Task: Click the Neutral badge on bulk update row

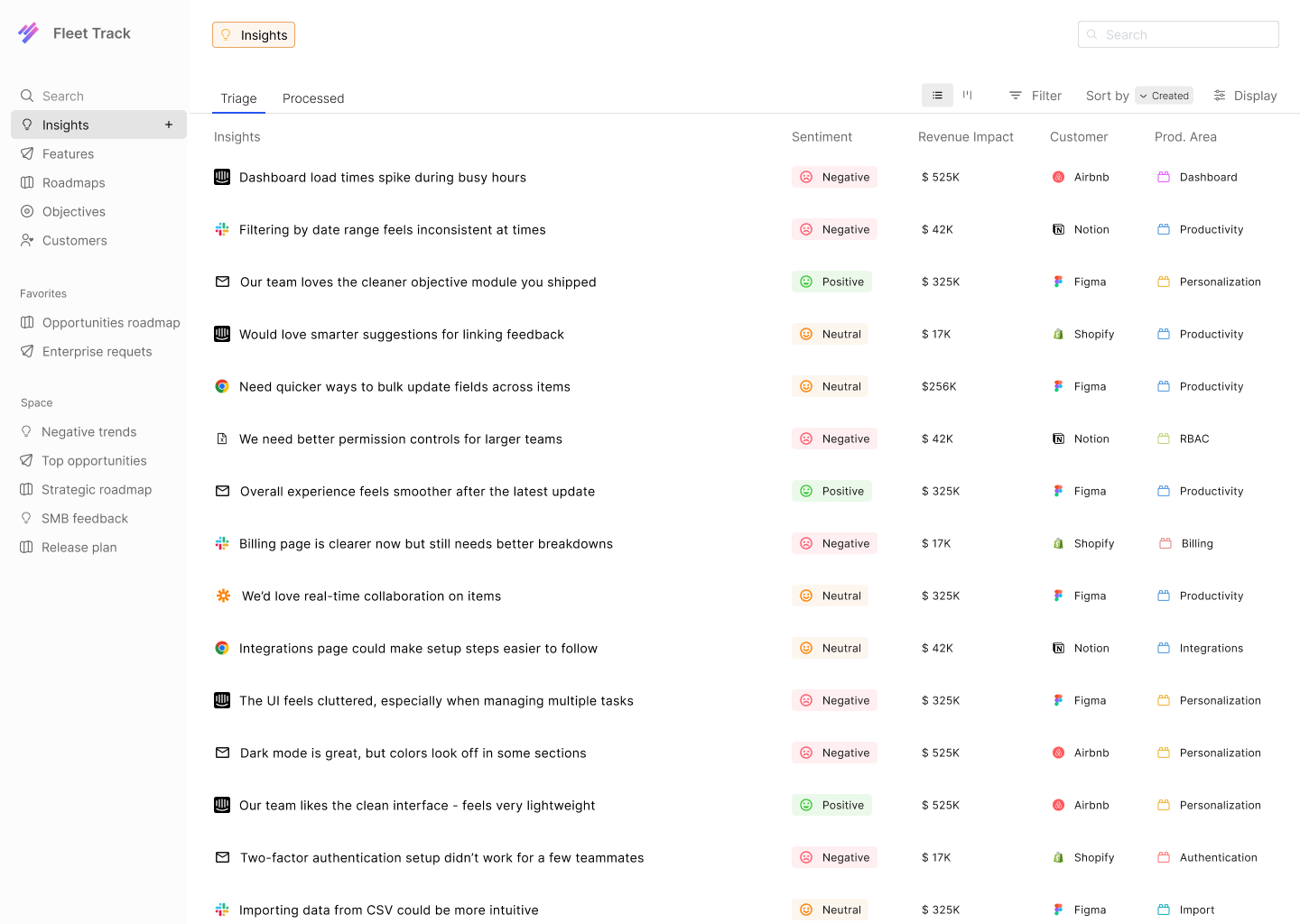Action: 830,386
